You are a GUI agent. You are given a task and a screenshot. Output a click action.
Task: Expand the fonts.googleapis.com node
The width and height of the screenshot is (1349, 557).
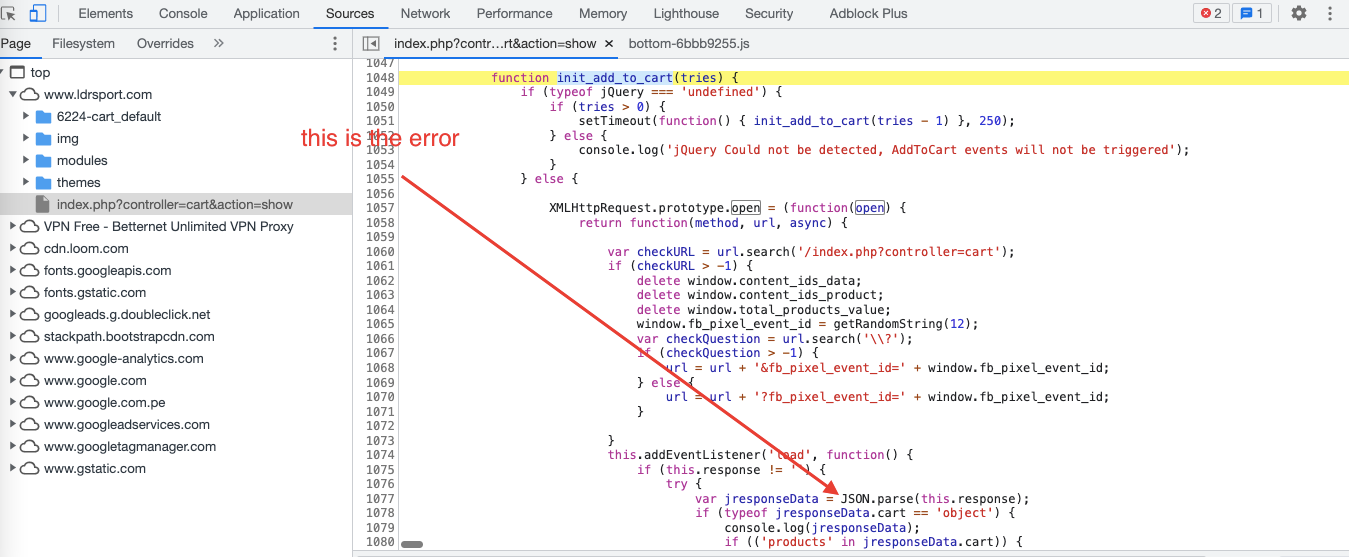(13, 270)
